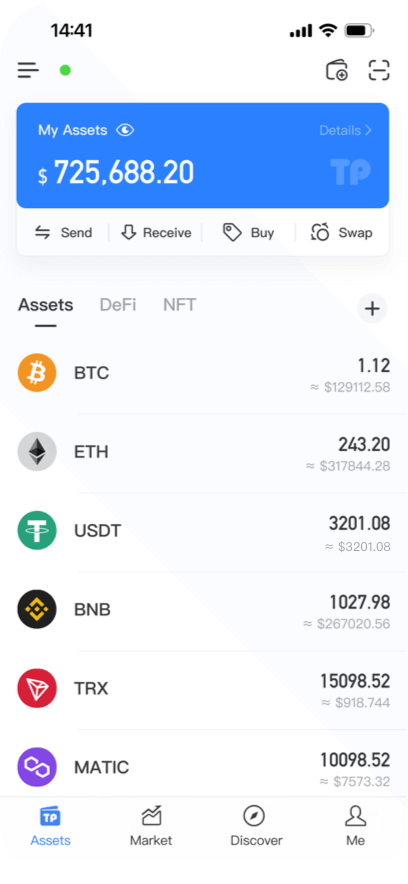Tap the Send button

[63, 233]
